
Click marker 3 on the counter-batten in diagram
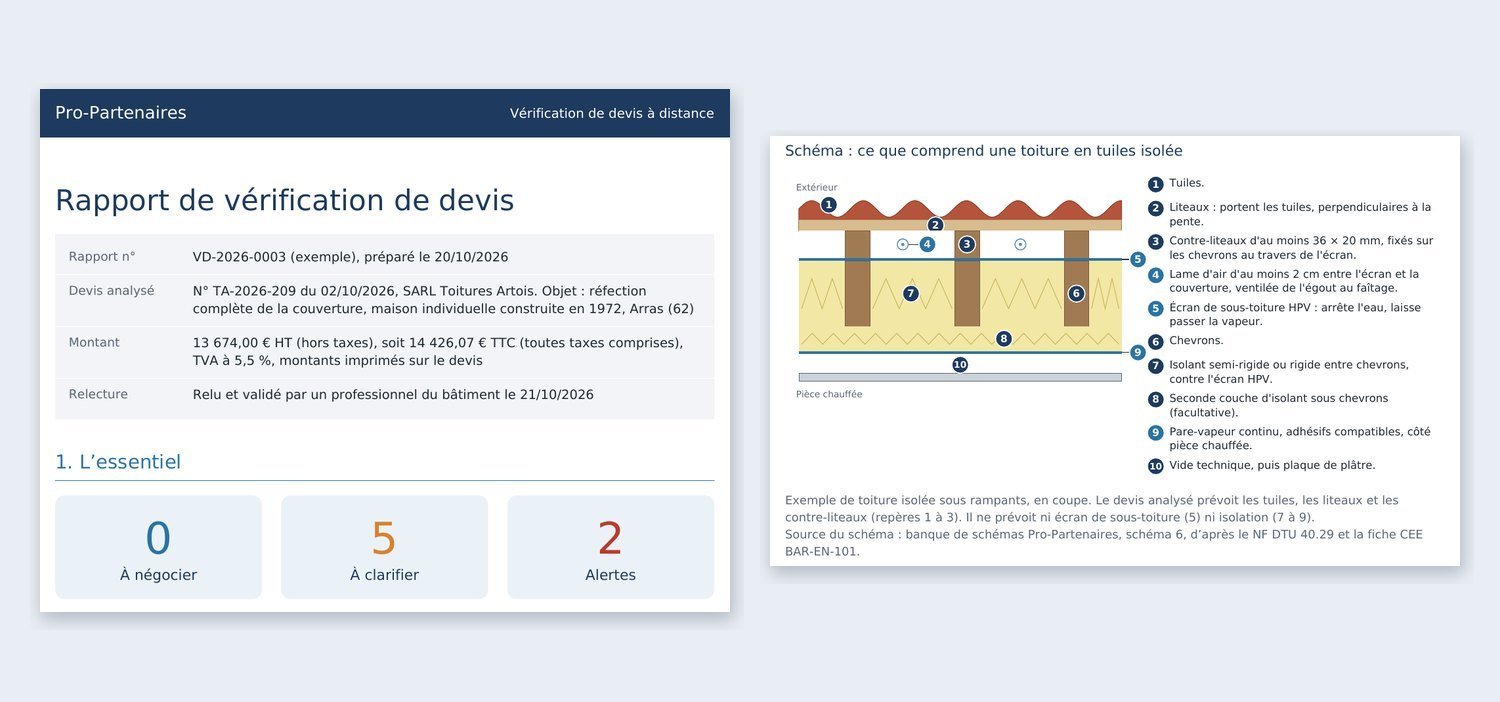coord(966,244)
